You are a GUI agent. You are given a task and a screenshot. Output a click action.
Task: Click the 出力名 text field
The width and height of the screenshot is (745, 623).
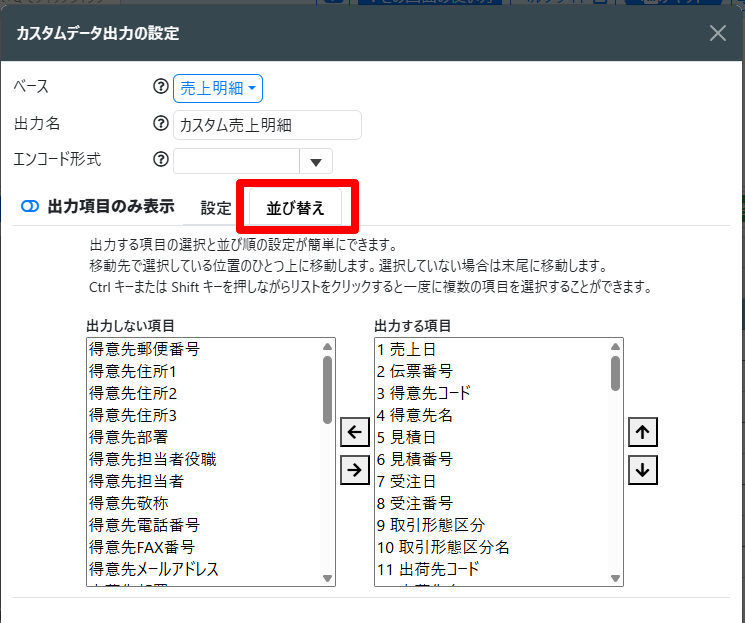267,125
